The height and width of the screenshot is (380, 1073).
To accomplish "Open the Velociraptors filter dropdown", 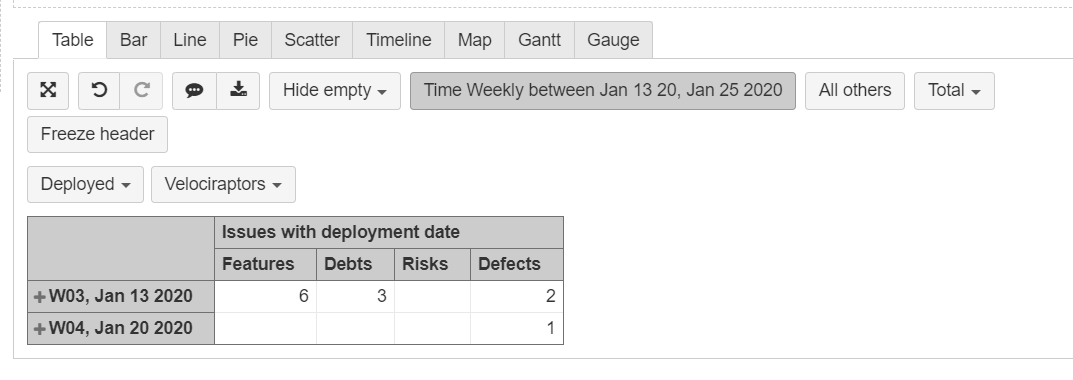I will [x=223, y=184].
